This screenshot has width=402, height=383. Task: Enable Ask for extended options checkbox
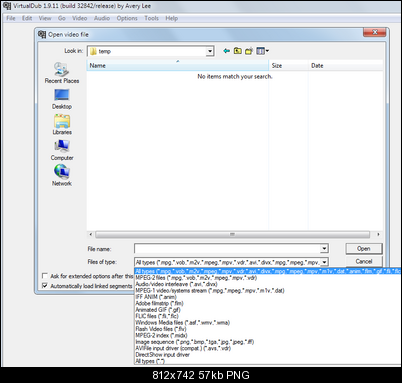point(45,276)
